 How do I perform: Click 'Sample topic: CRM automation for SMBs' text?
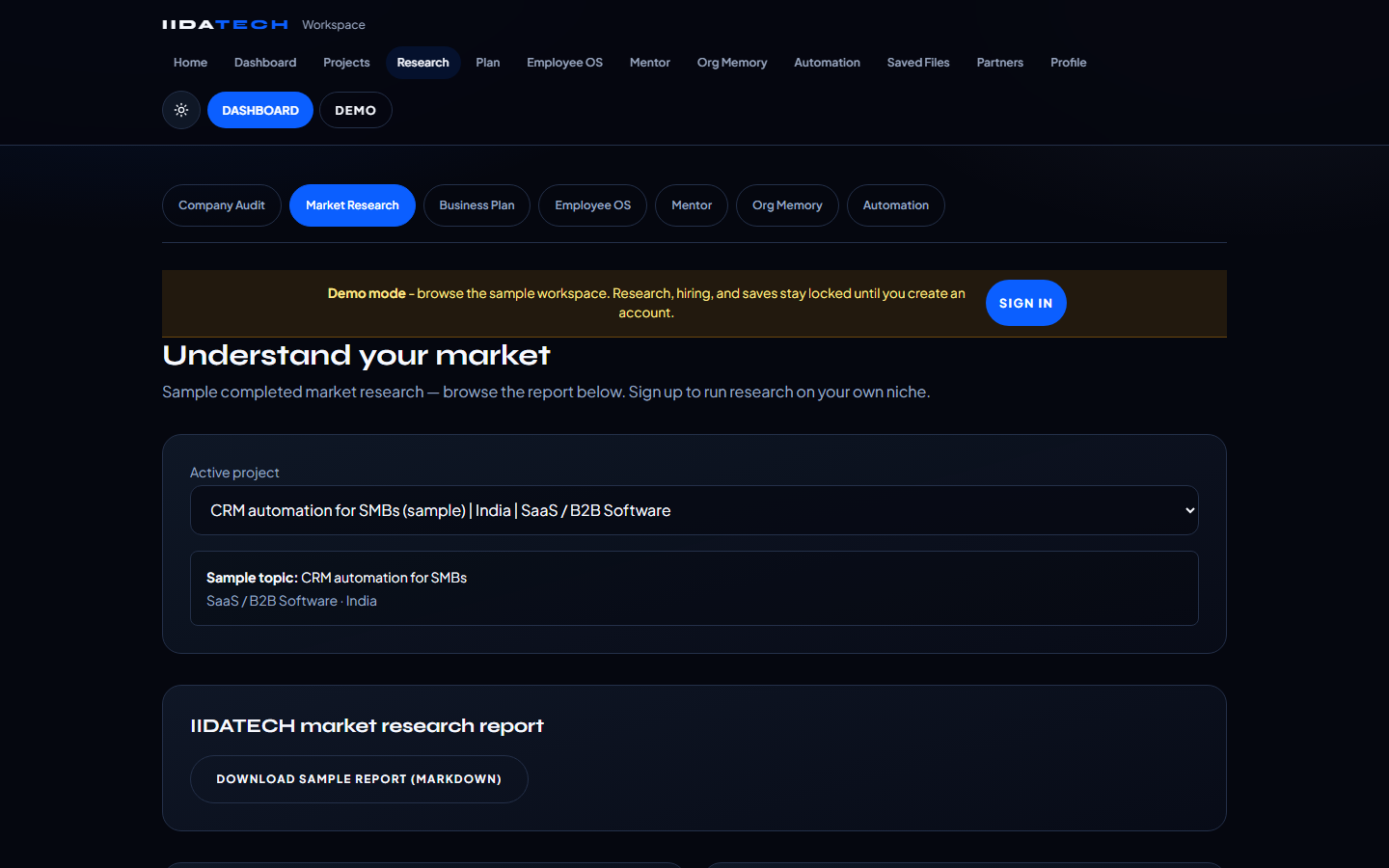pos(337,578)
